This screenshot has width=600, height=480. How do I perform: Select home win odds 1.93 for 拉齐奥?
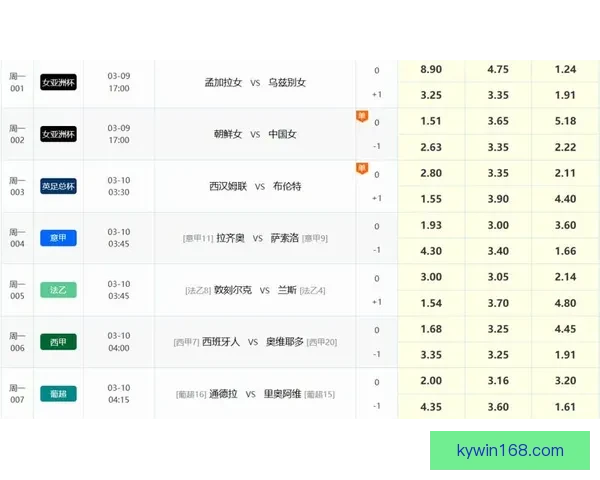pyautogui.click(x=431, y=225)
